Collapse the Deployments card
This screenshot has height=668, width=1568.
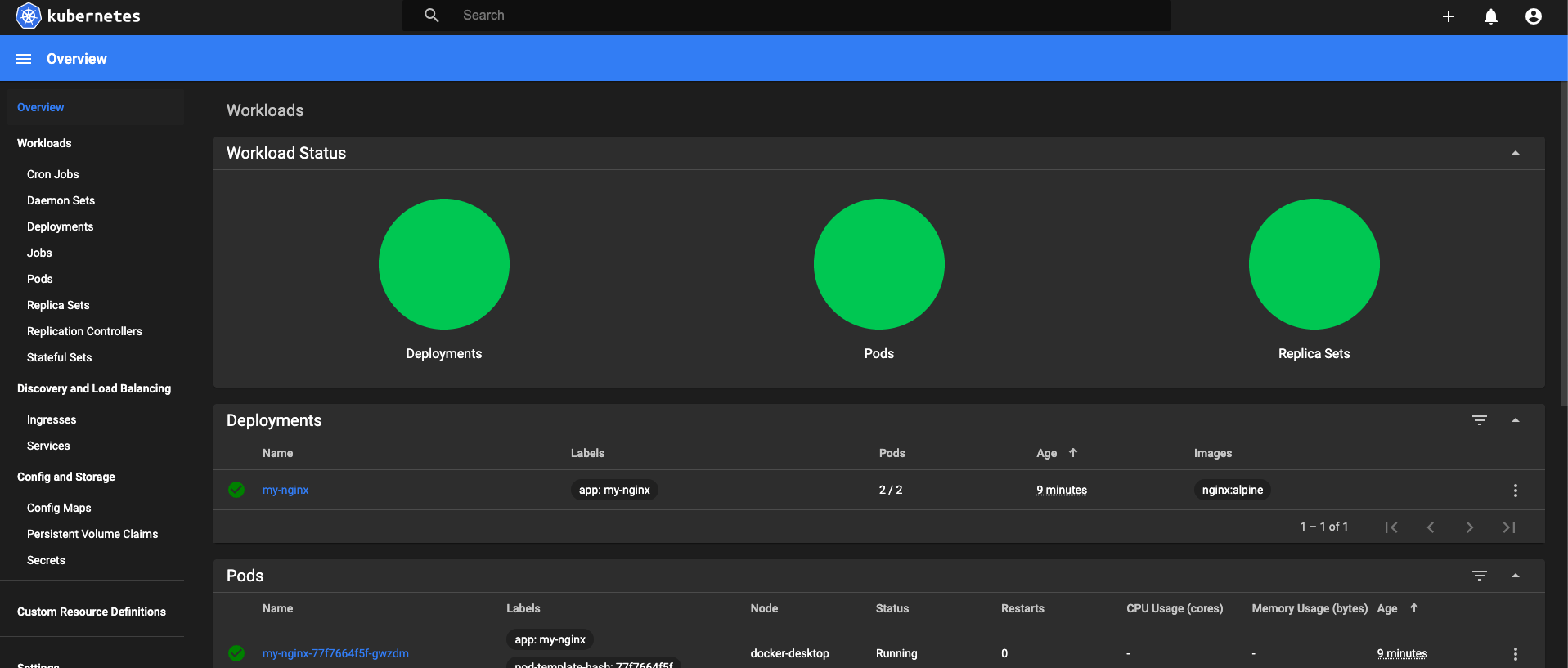(x=1516, y=420)
